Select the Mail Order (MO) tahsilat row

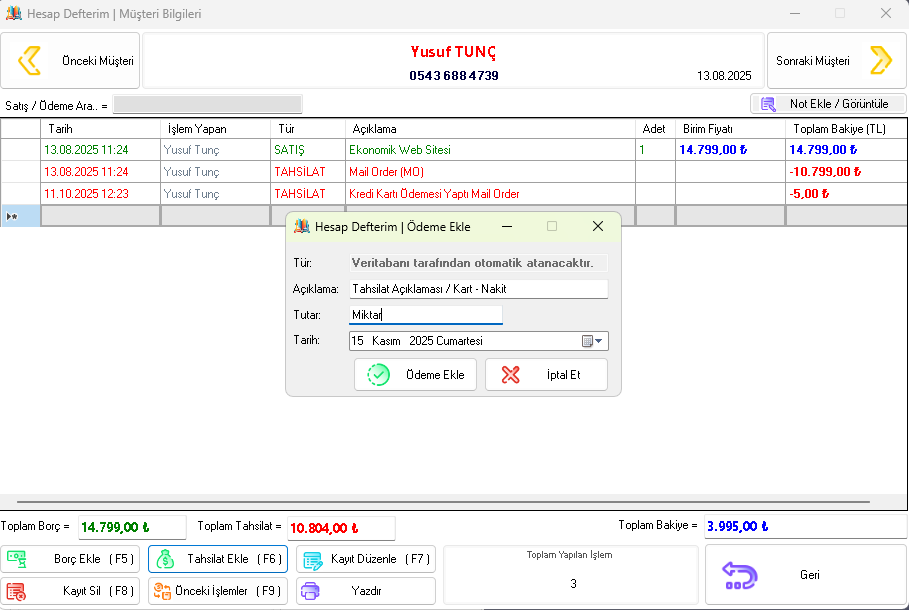click(x=400, y=172)
